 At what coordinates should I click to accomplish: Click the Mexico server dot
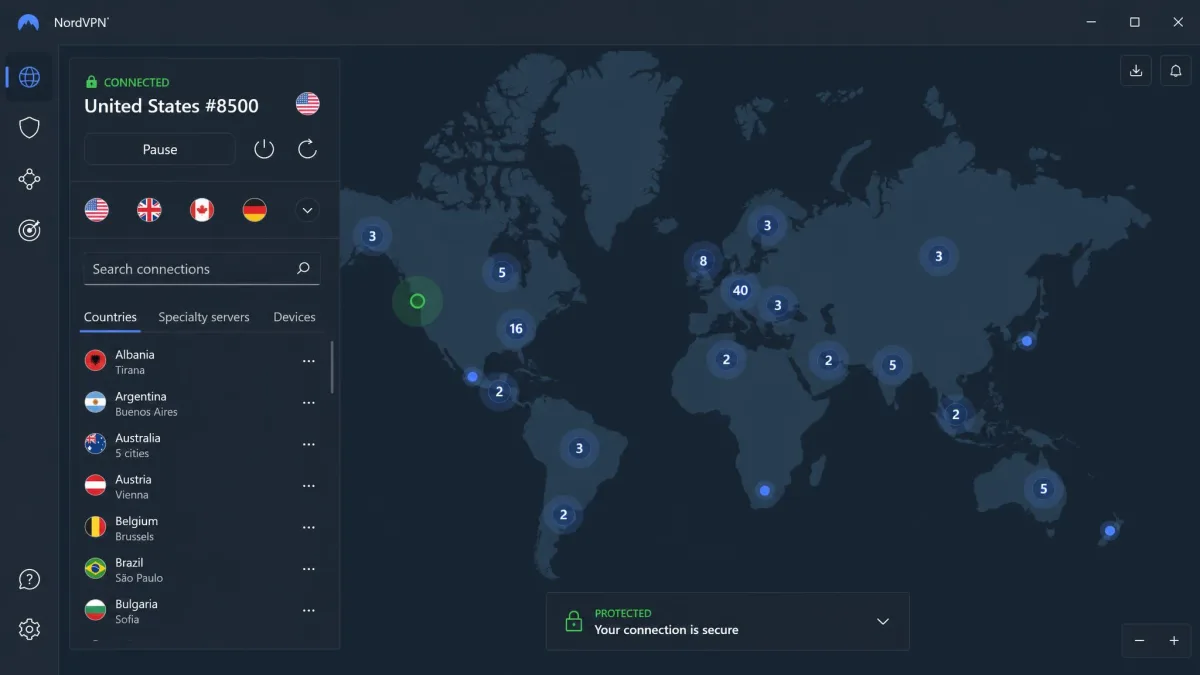472,377
